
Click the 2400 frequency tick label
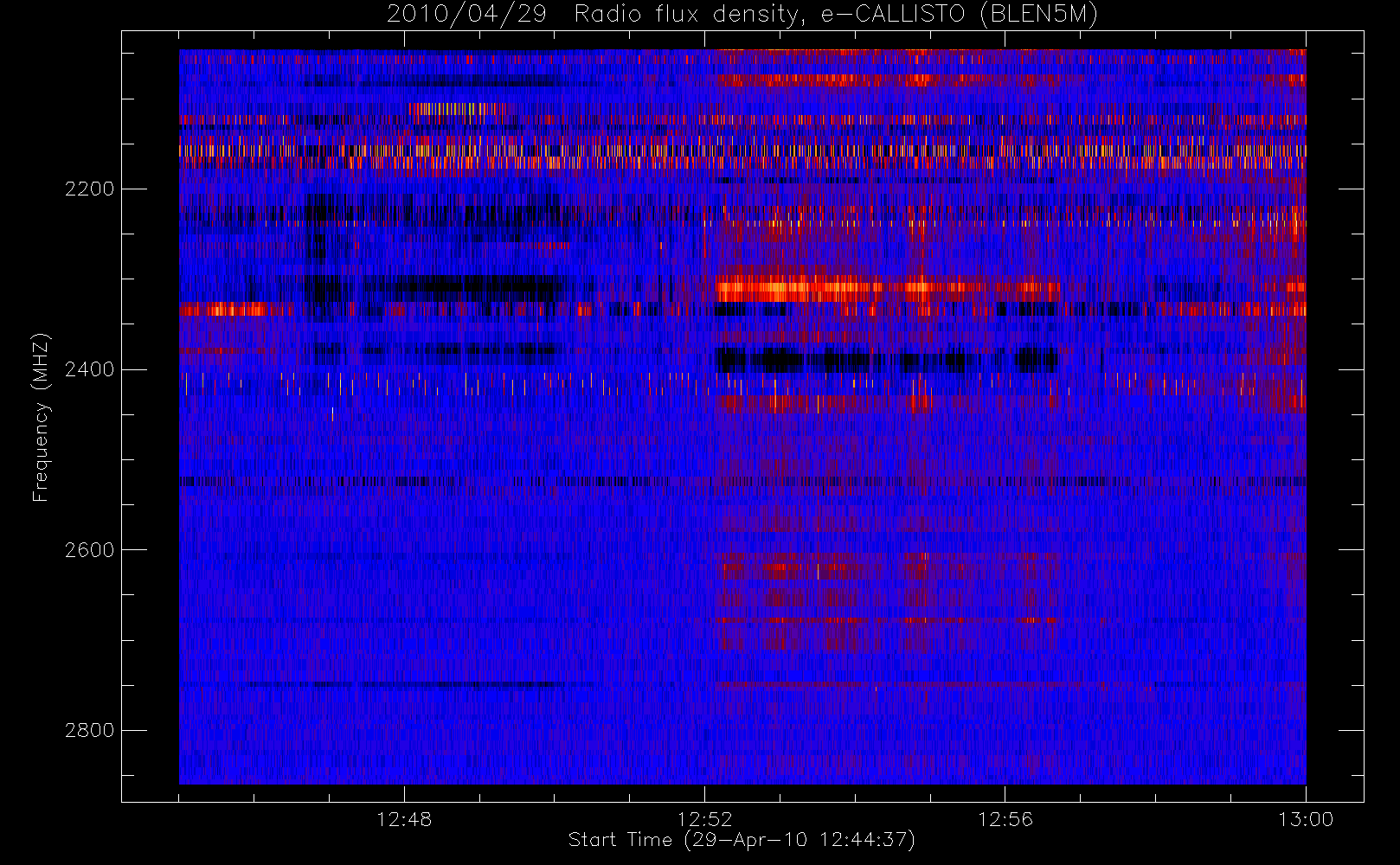(89, 369)
